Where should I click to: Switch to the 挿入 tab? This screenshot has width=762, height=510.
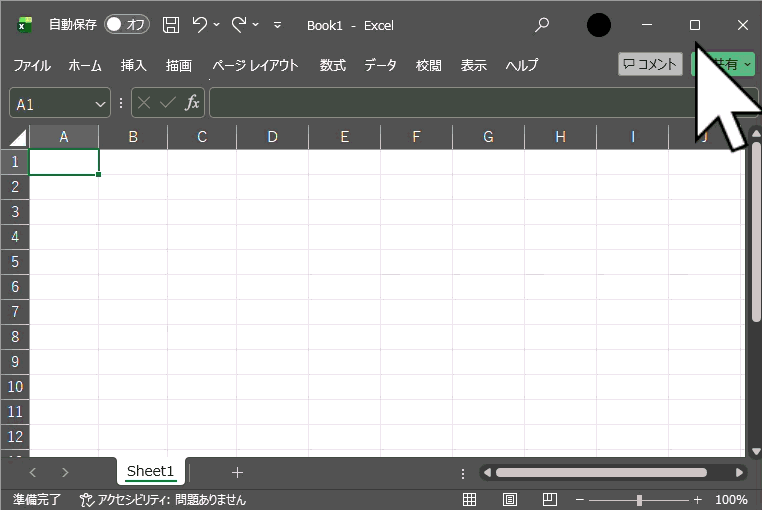134,65
